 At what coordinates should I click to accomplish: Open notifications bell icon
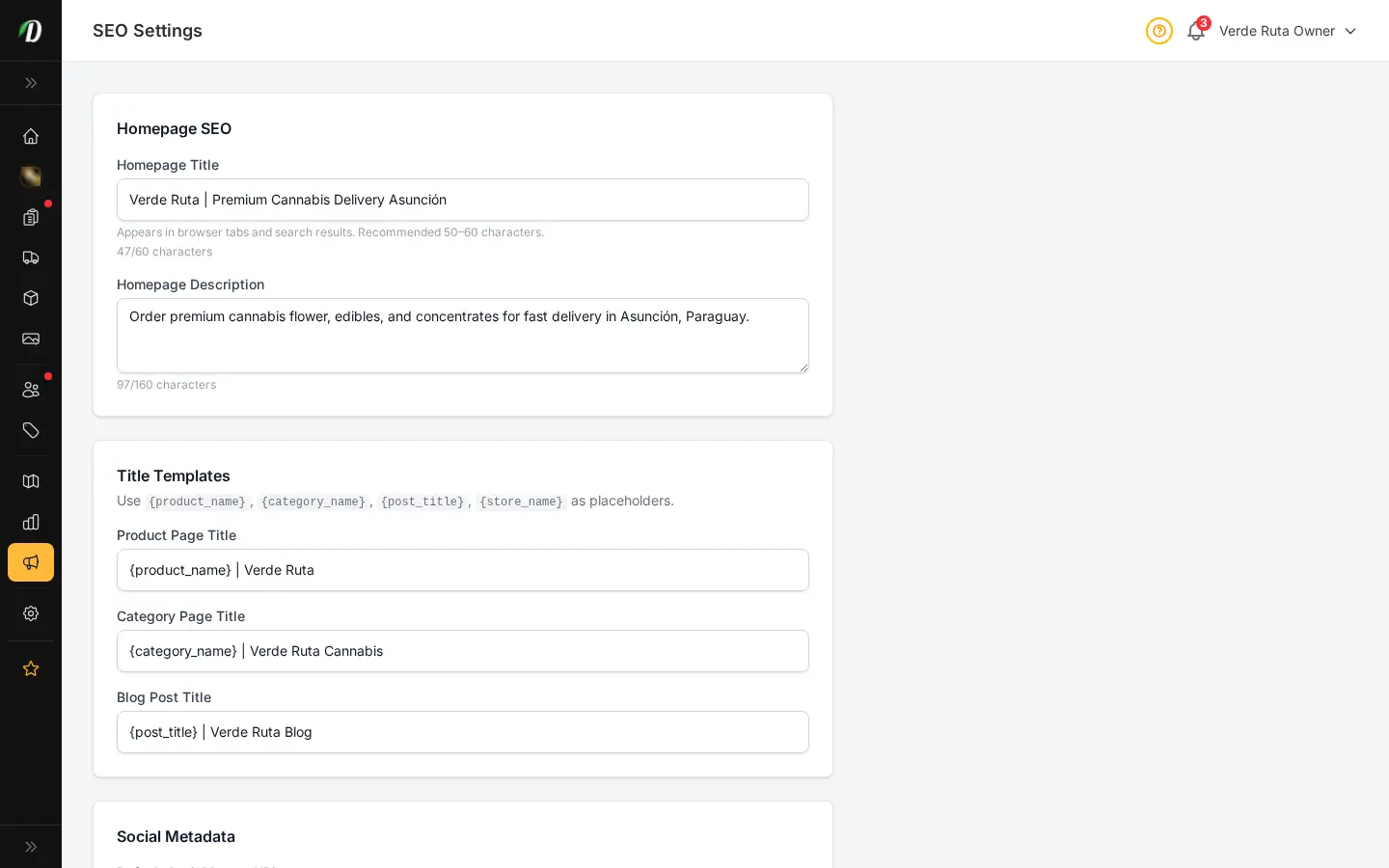coord(1196,31)
